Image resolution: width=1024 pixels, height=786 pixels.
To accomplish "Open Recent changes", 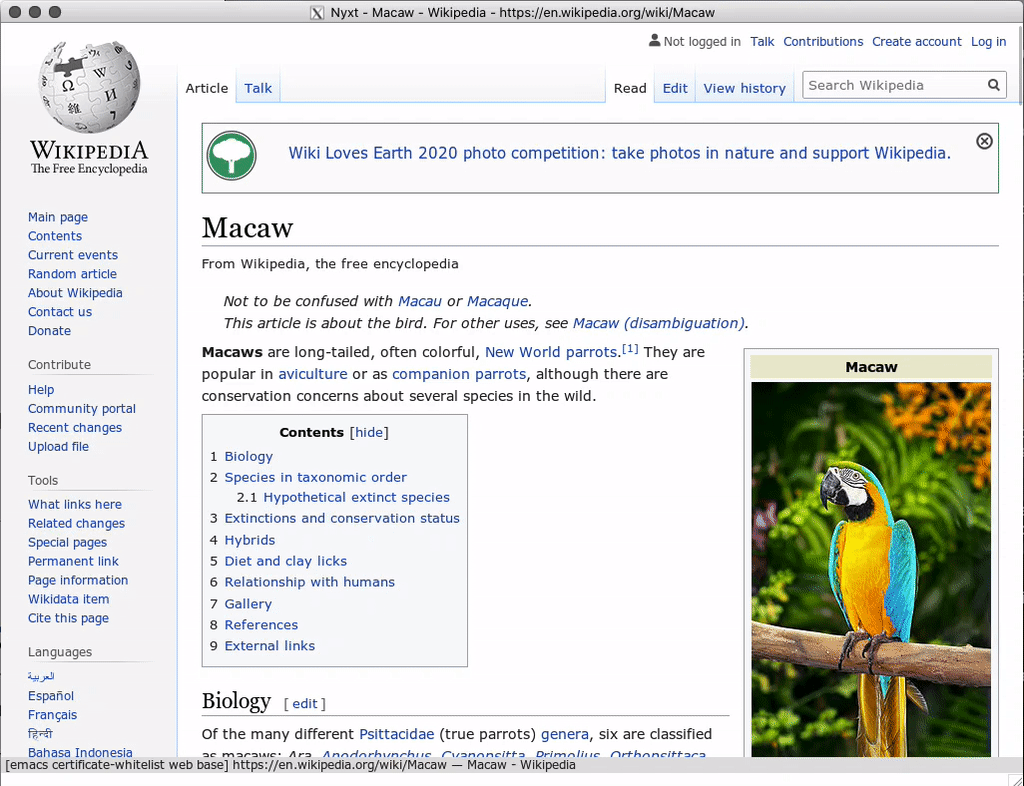I will 75,428.
